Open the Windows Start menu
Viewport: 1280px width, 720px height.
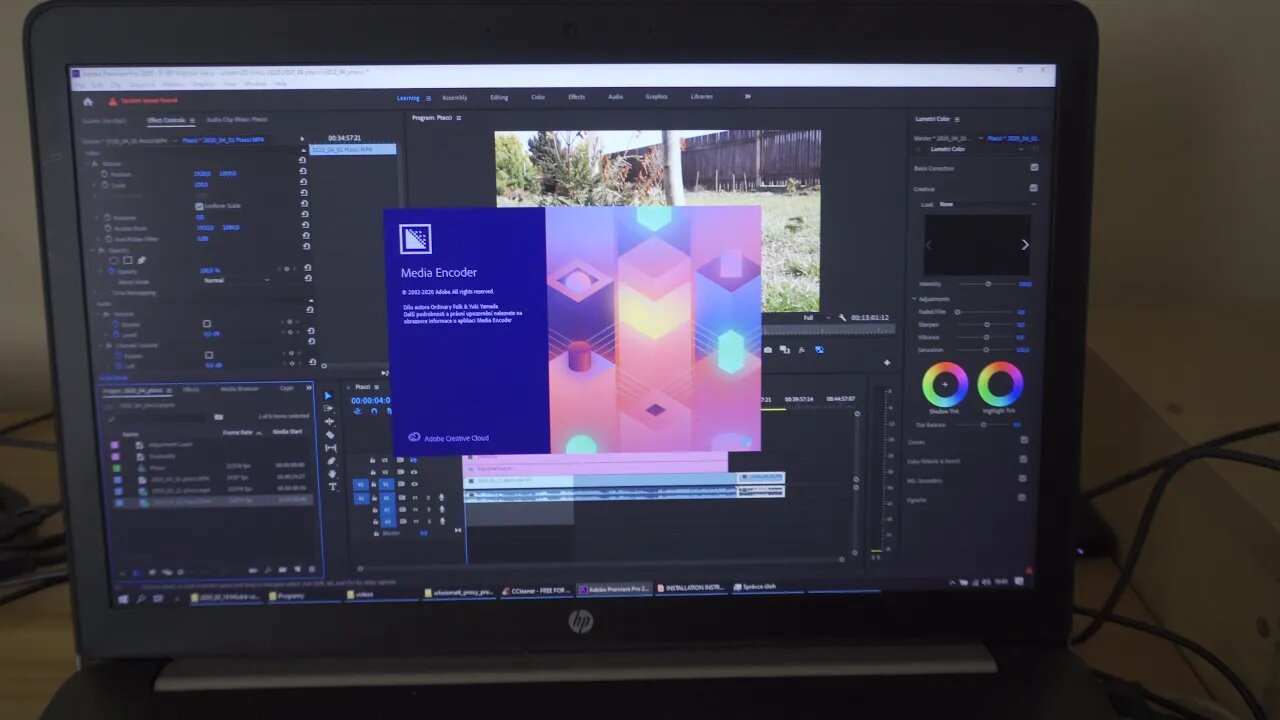[124, 599]
